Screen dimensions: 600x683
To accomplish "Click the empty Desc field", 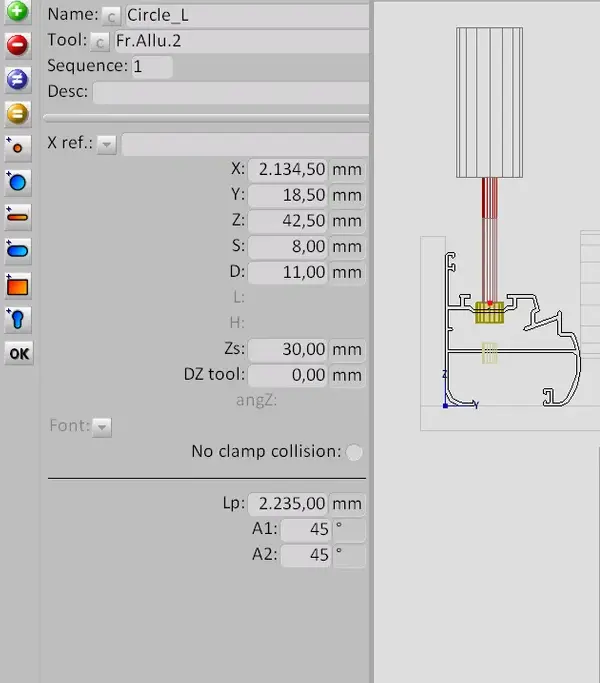I will (x=231, y=93).
